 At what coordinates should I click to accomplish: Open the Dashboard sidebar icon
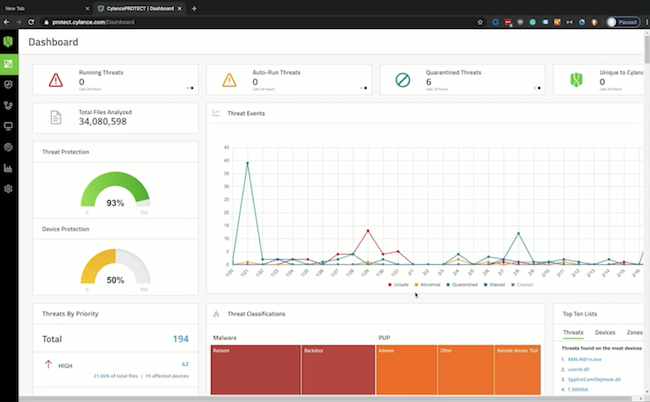(8, 64)
